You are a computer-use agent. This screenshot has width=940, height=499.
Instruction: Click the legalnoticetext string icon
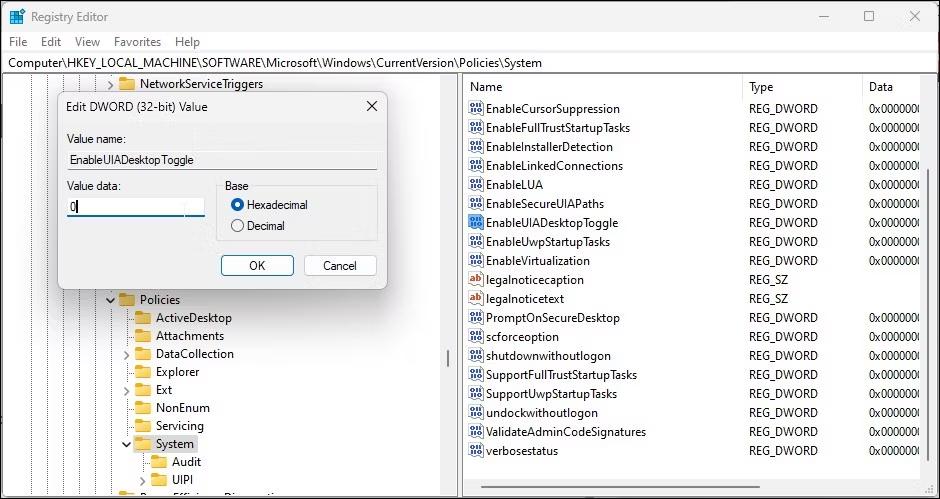(x=475, y=299)
